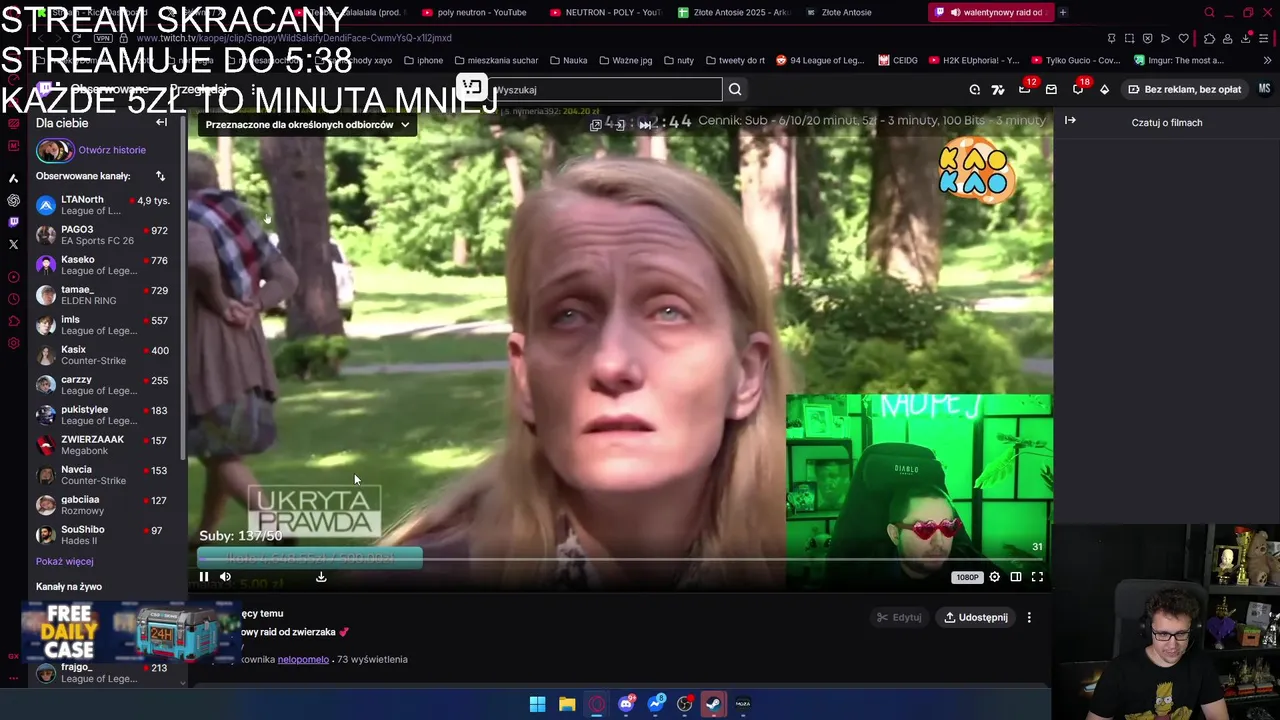Open the LTANorth channel
Screen dimensions: 1280x720
click(x=103, y=205)
